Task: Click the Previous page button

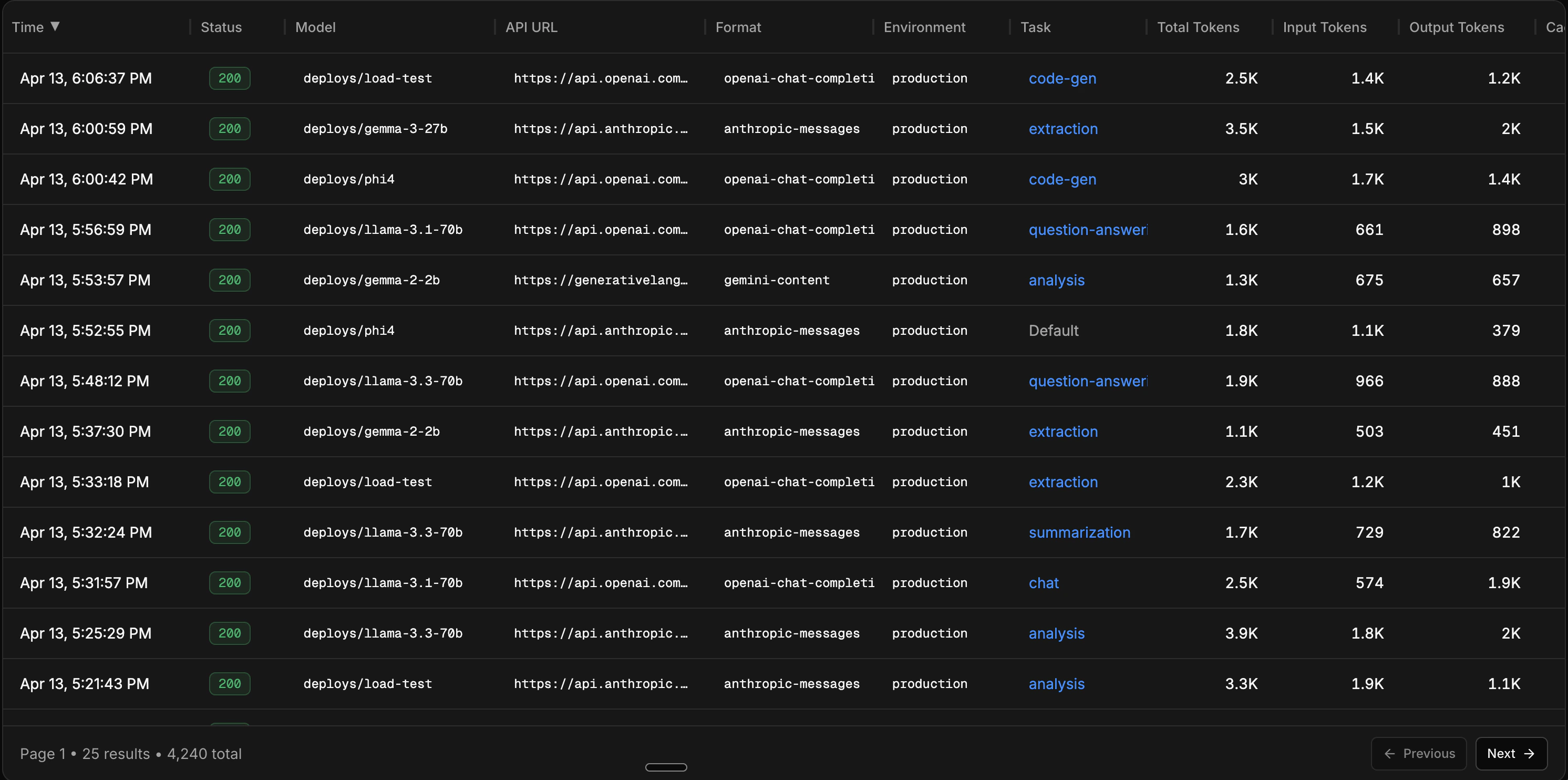Action: (1419, 753)
